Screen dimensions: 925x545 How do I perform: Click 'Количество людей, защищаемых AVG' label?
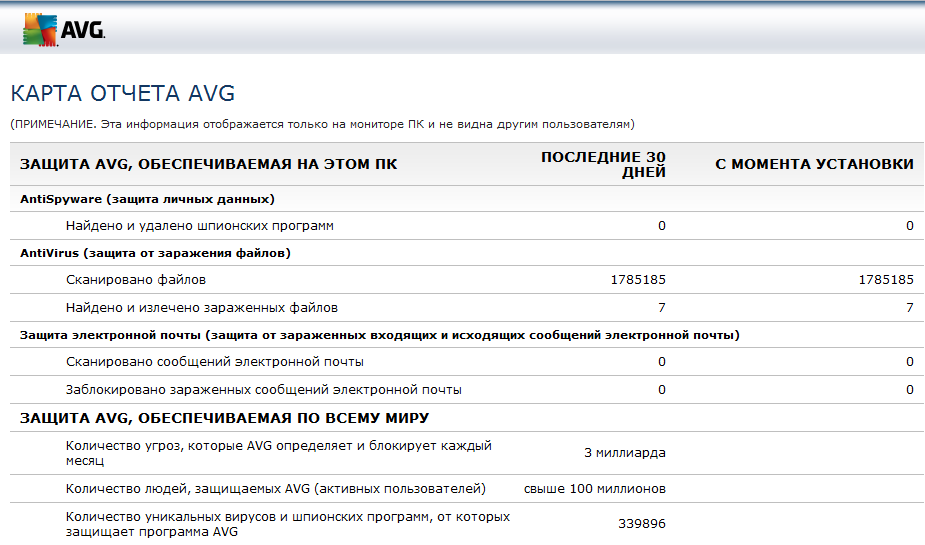click(275, 489)
